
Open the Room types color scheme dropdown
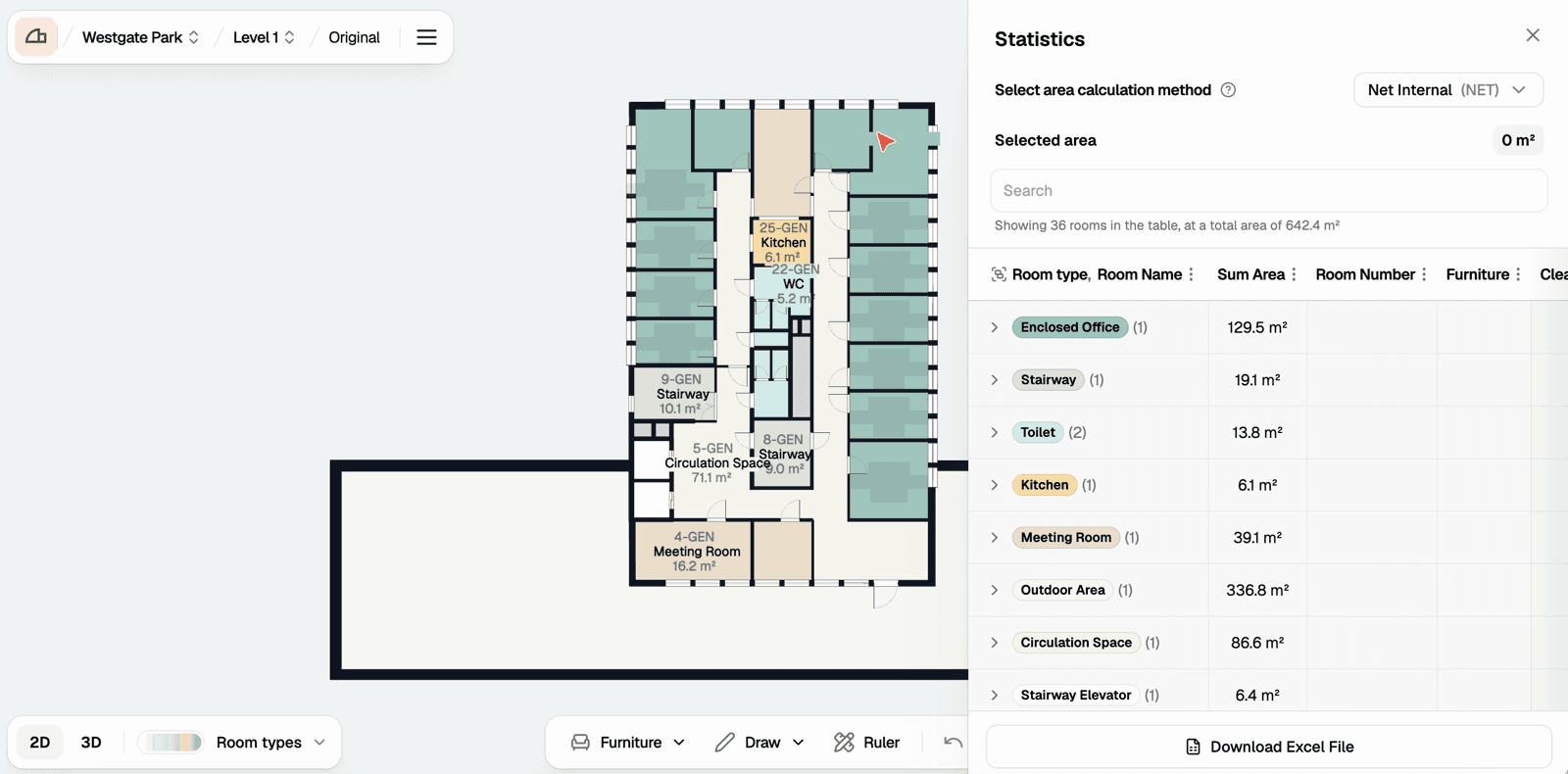270,743
